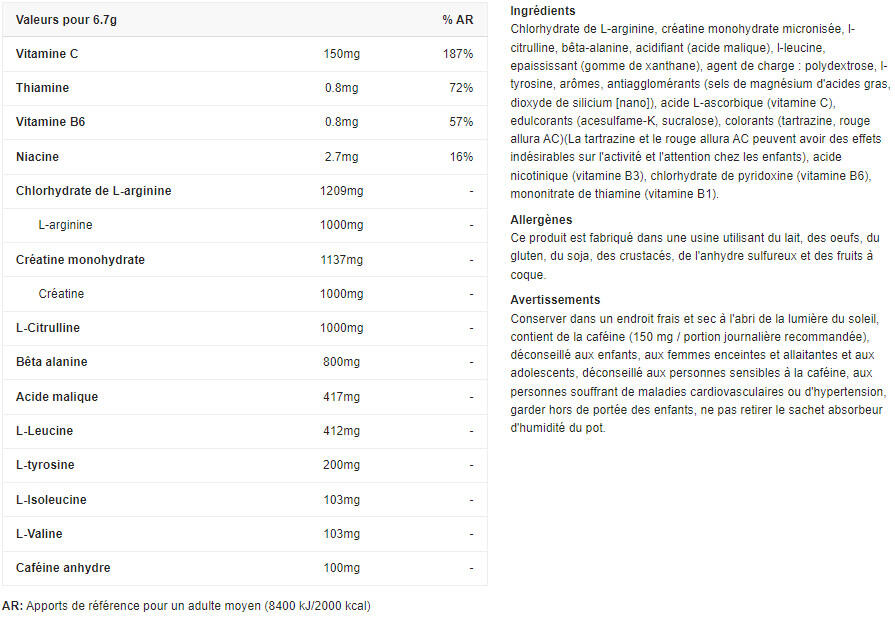Select Créatine monohydrate row
This screenshot has width=895, height=617.
coord(80,259)
